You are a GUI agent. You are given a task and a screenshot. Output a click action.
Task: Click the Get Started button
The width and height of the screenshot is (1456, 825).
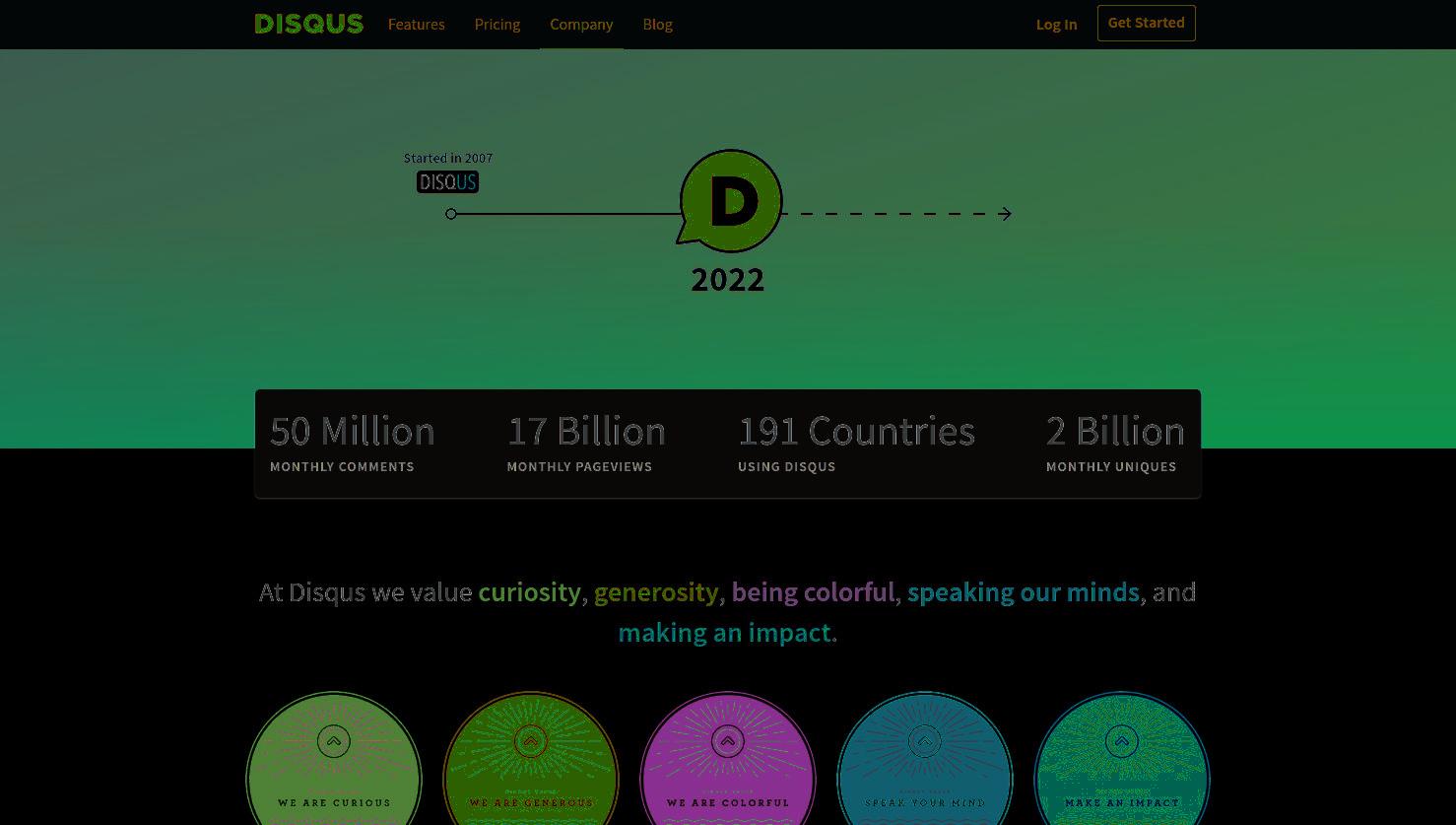coord(1146,23)
